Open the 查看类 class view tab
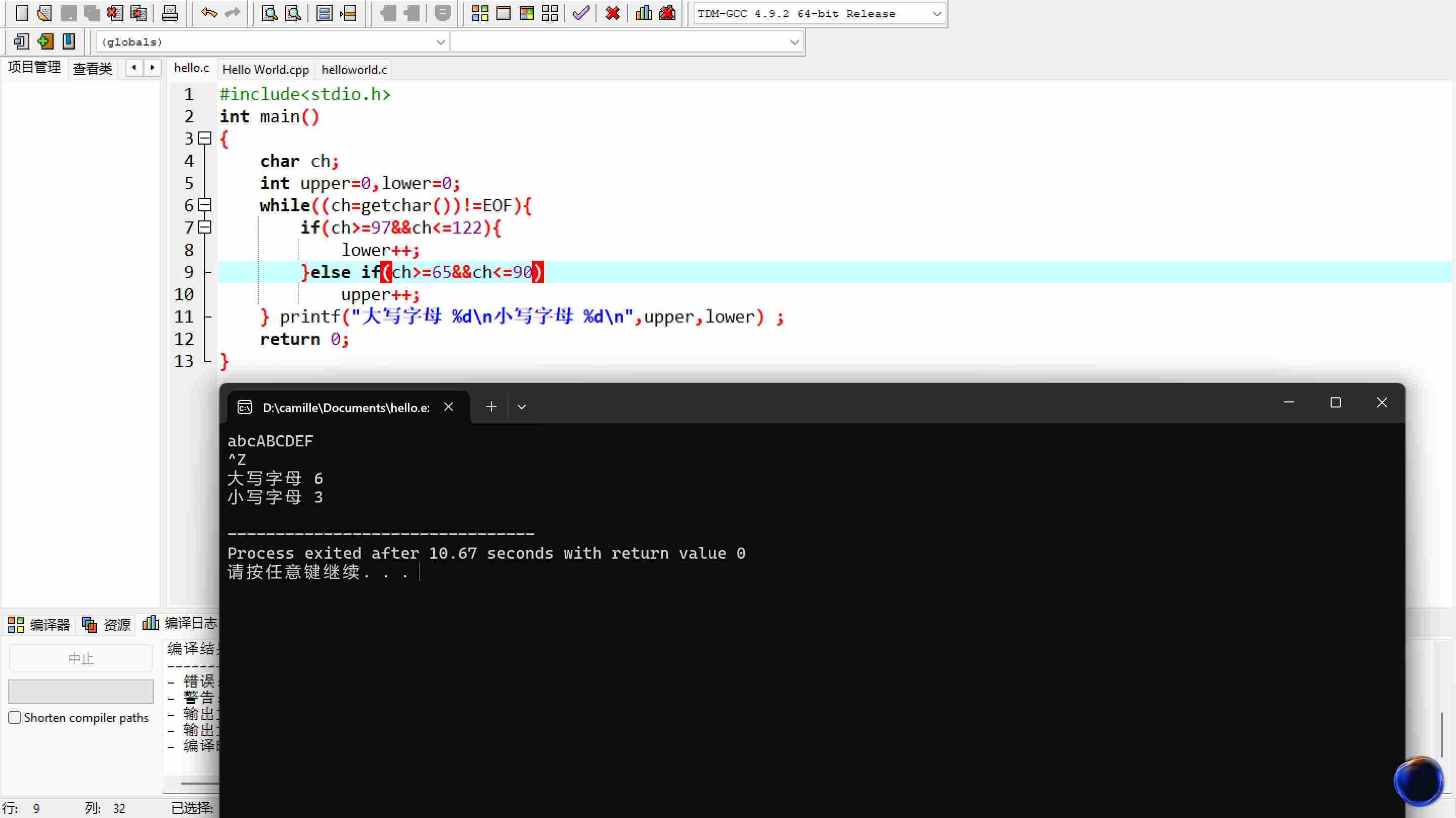The height and width of the screenshot is (818, 1456). click(x=93, y=68)
